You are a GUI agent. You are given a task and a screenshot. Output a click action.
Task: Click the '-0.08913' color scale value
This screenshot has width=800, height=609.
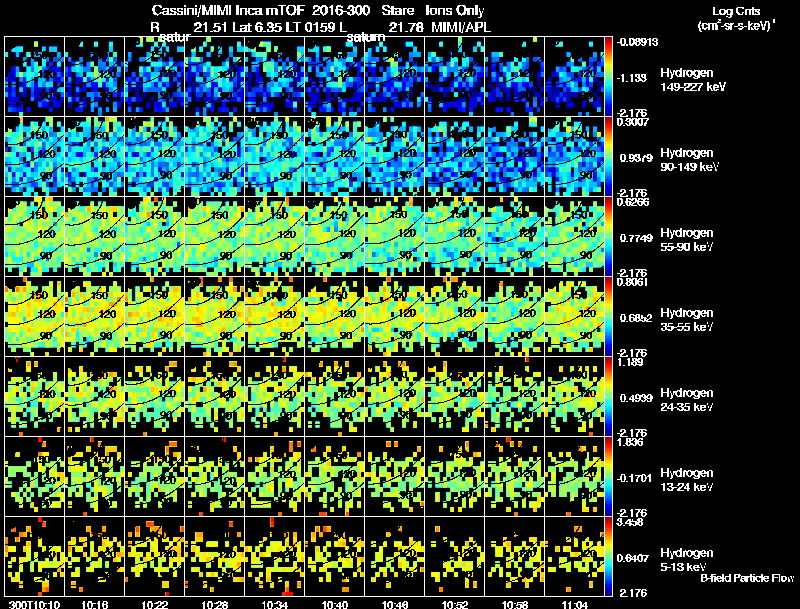point(637,42)
